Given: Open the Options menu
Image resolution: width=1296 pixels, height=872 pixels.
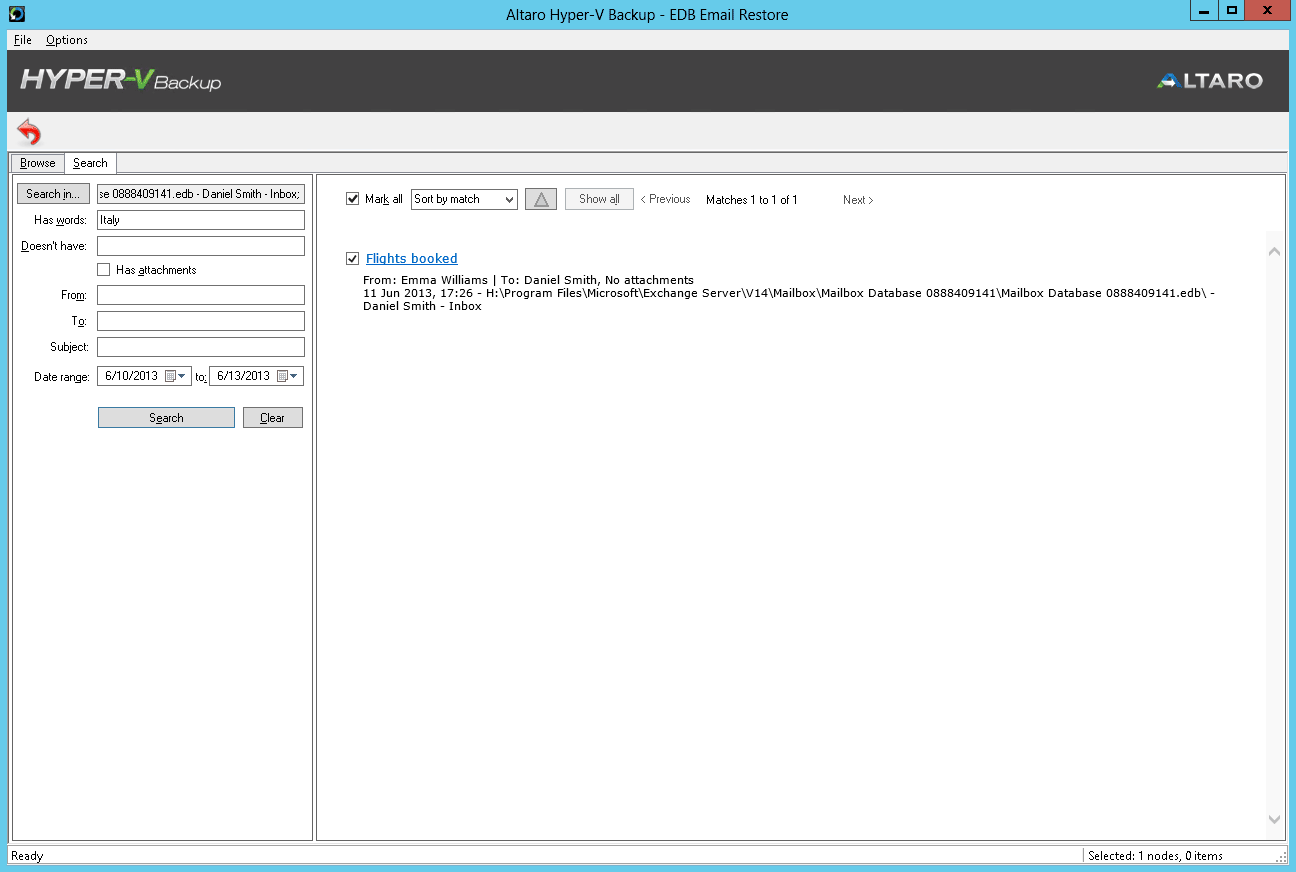Looking at the screenshot, I should (67, 40).
